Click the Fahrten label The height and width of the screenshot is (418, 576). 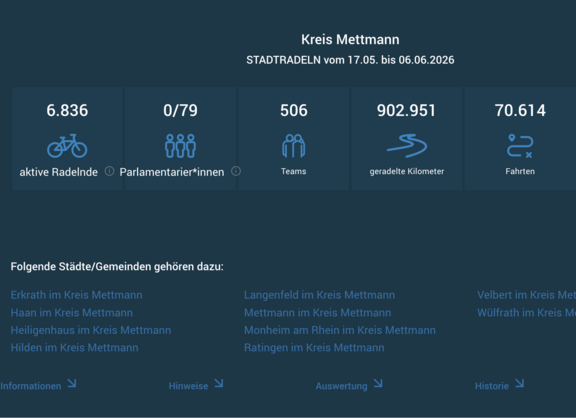pyautogui.click(x=520, y=172)
